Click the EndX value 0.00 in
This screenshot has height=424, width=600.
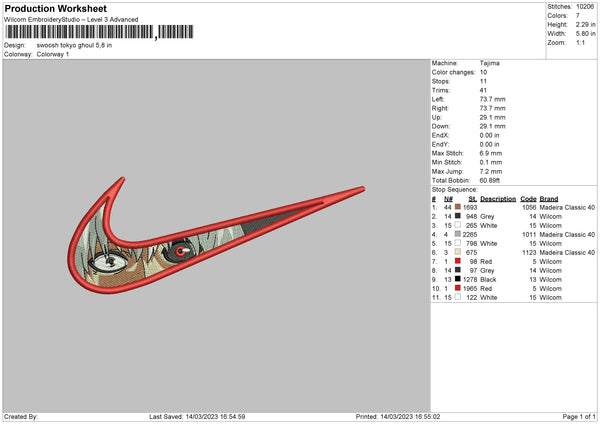point(489,135)
